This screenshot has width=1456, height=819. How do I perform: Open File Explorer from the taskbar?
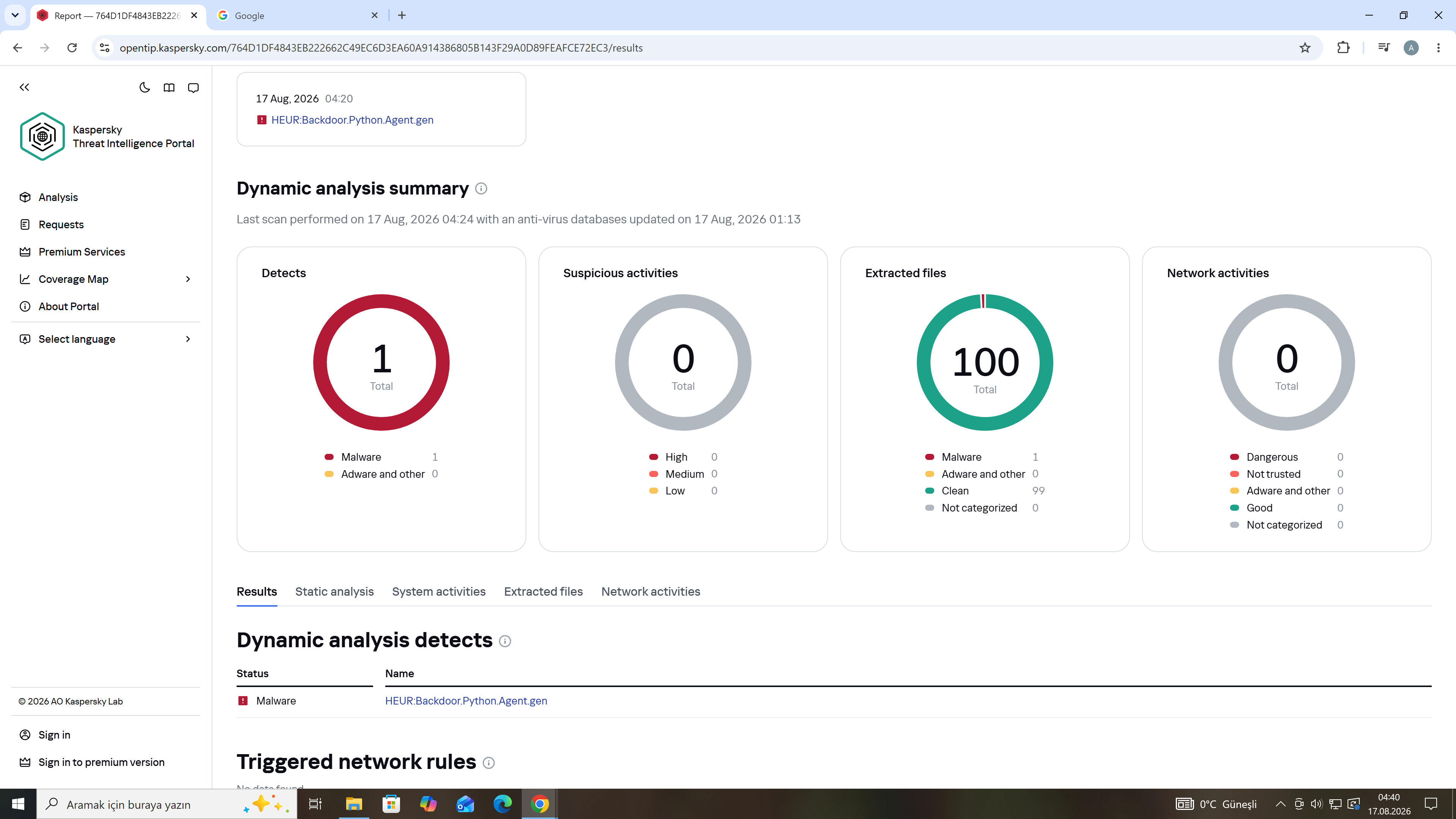[354, 804]
